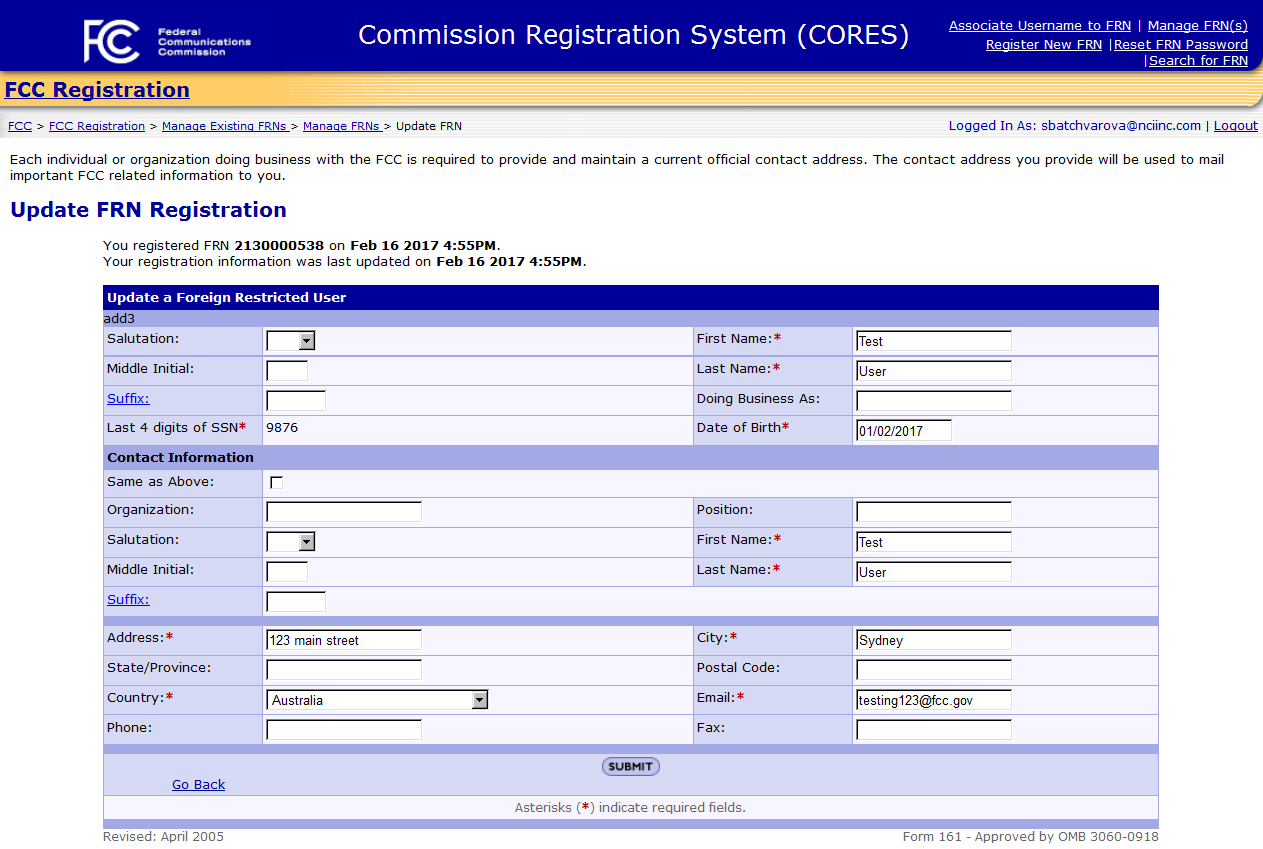Focus the Date of Birth field

pos(903,431)
